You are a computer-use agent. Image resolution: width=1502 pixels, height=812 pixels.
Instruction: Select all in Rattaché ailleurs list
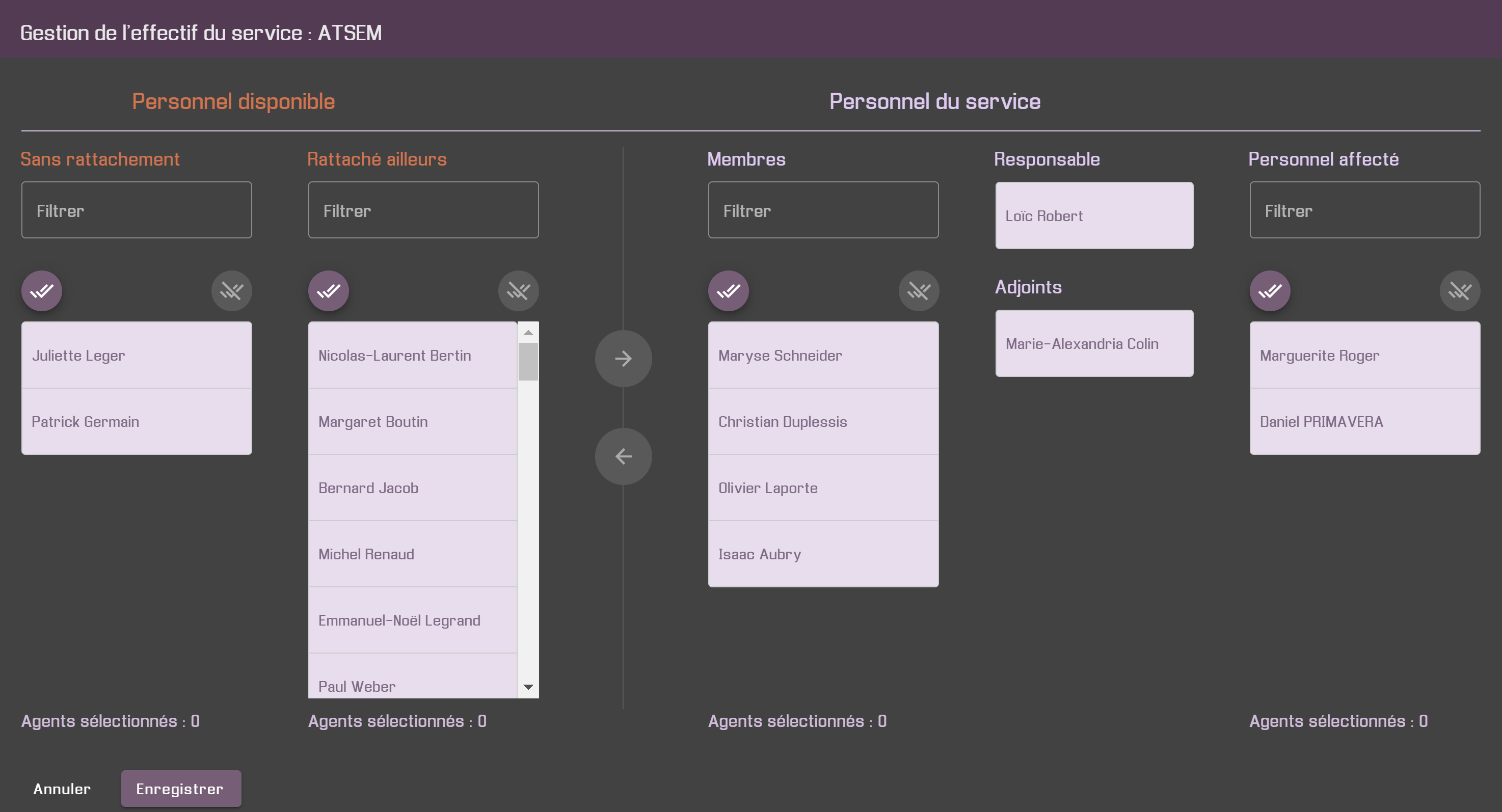329,290
